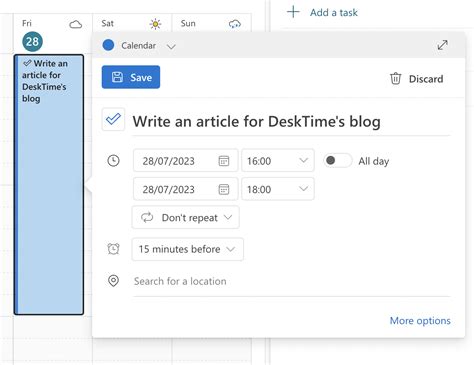Click the task checkmark icon beside title
The image size is (474, 365).
tap(113, 119)
